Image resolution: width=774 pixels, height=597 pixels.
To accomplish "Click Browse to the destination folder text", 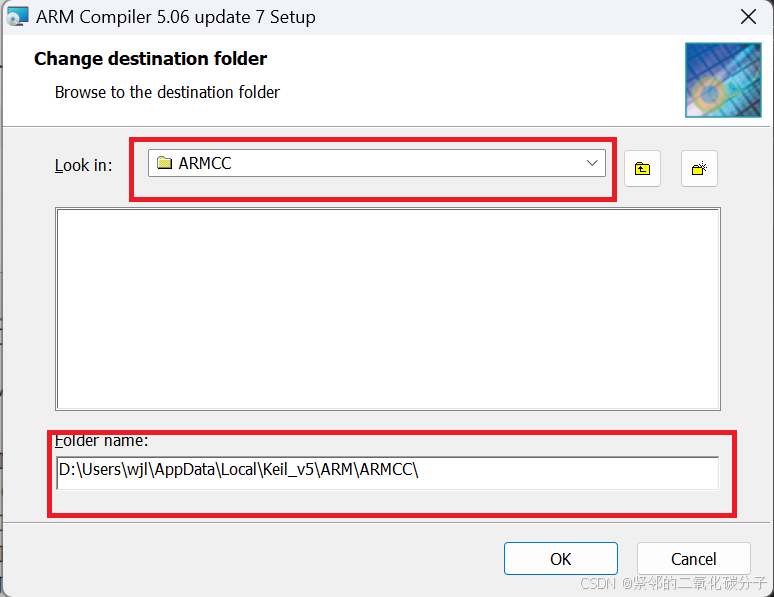I will (167, 92).
